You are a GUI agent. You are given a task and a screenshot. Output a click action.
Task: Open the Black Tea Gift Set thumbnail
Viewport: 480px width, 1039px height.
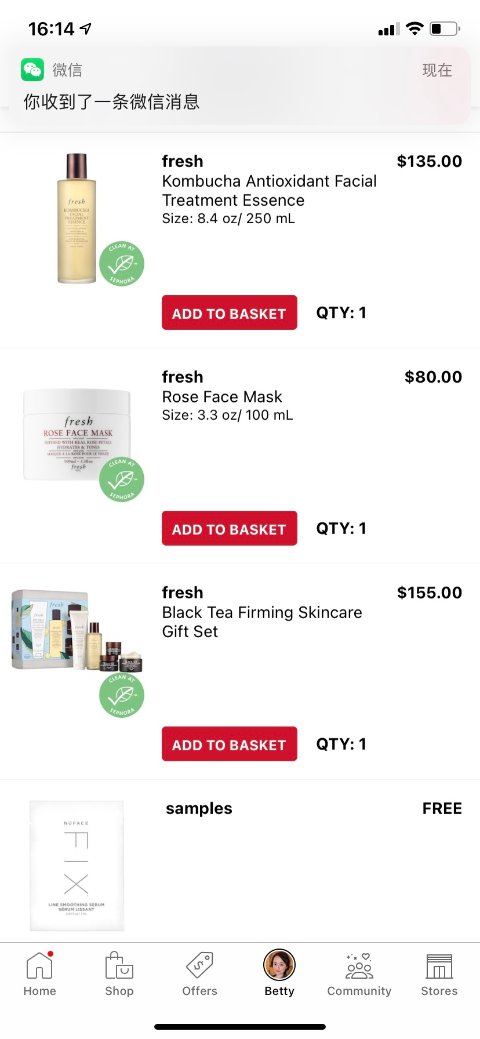77,631
